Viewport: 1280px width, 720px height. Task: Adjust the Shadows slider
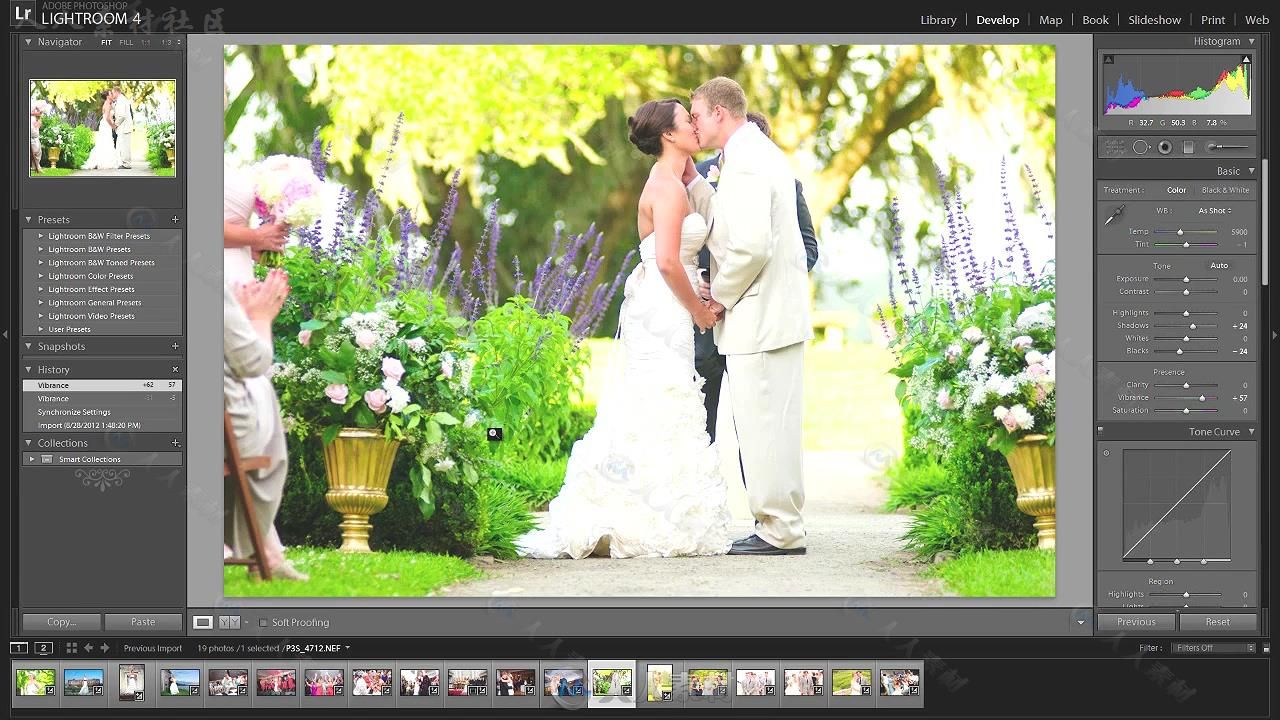point(1192,326)
